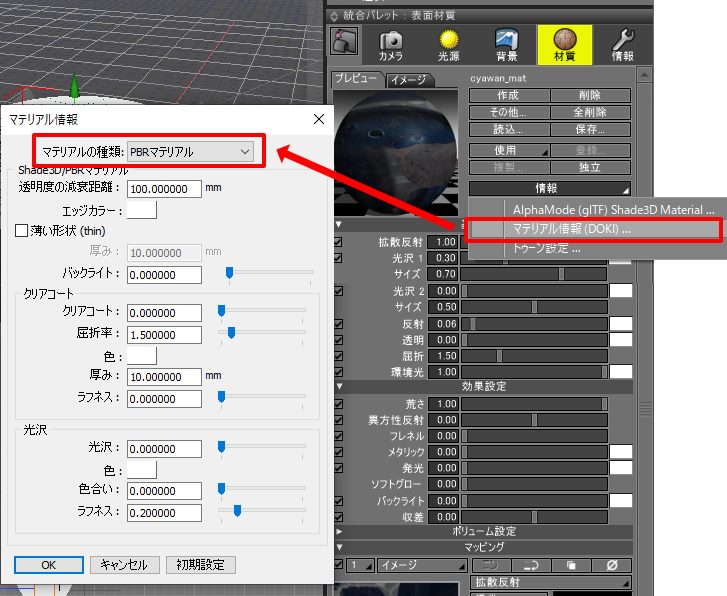
Task: Click the eyedropper material pick icon
Action: click(344, 40)
